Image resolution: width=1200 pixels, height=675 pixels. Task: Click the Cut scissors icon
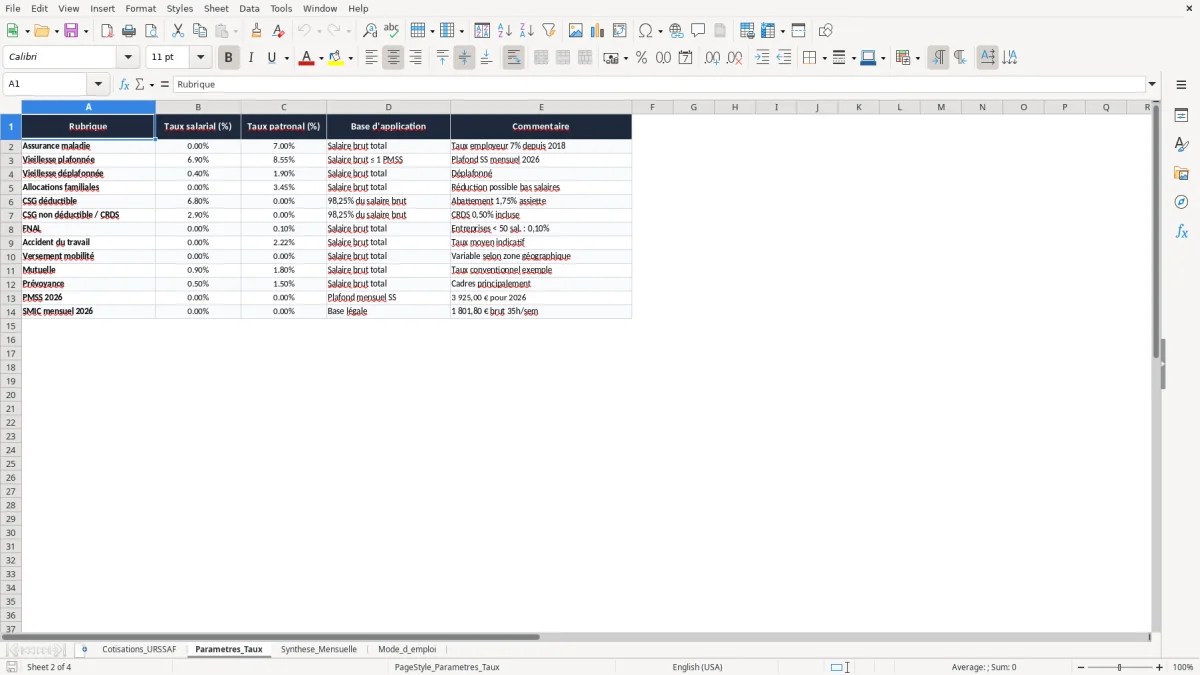(x=178, y=31)
